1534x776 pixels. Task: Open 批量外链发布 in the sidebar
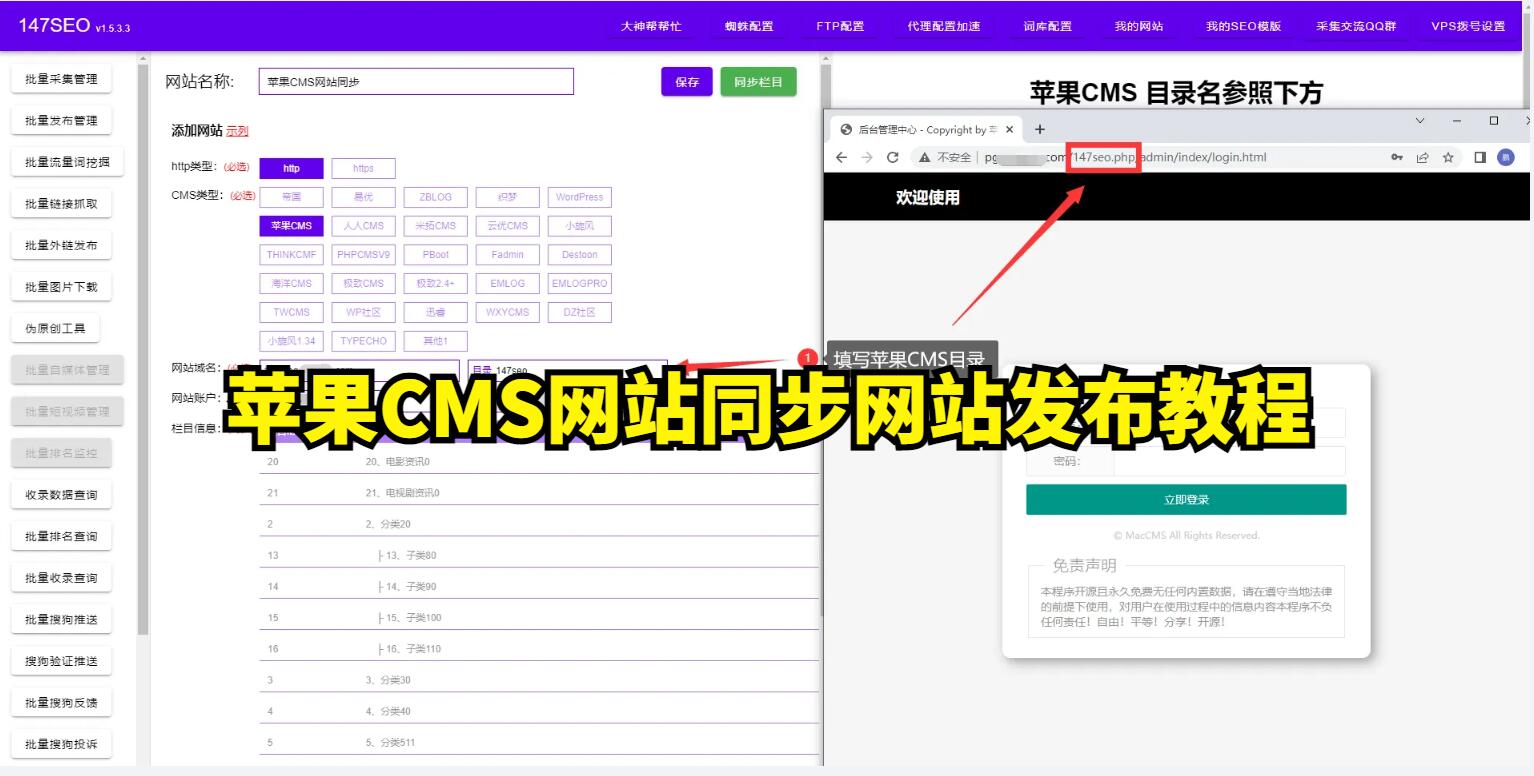(x=61, y=245)
